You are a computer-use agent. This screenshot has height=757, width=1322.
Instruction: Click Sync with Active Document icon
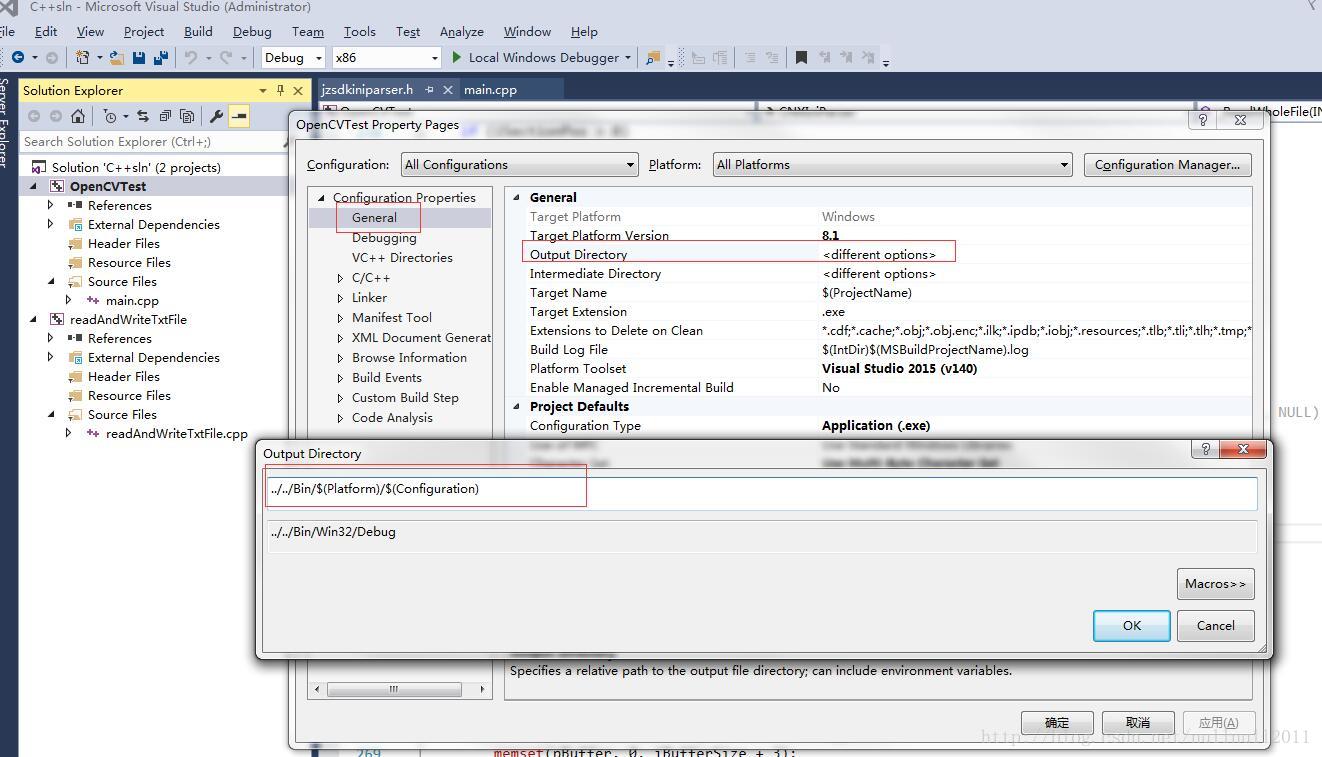coord(143,116)
